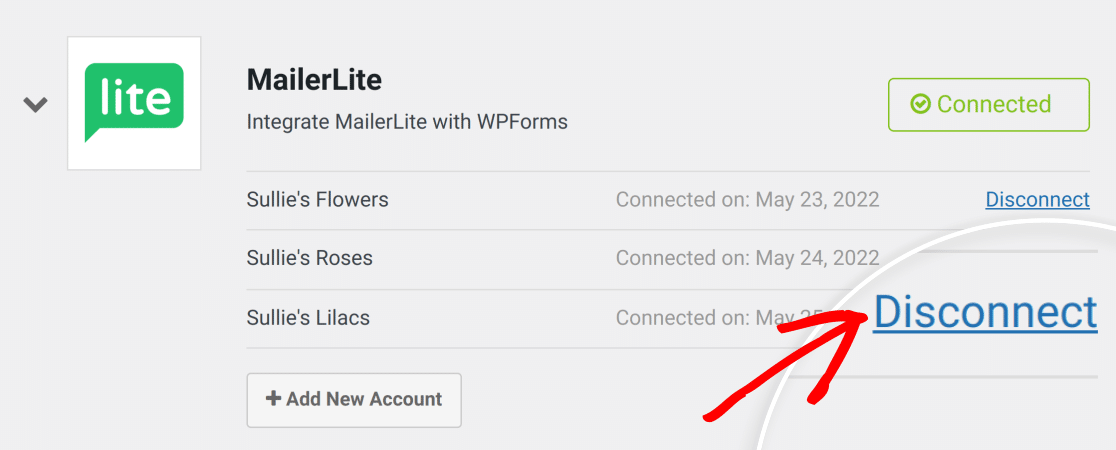Select the Sullie's Flowers account name
The height and width of the screenshot is (450, 1116).
(x=317, y=199)
